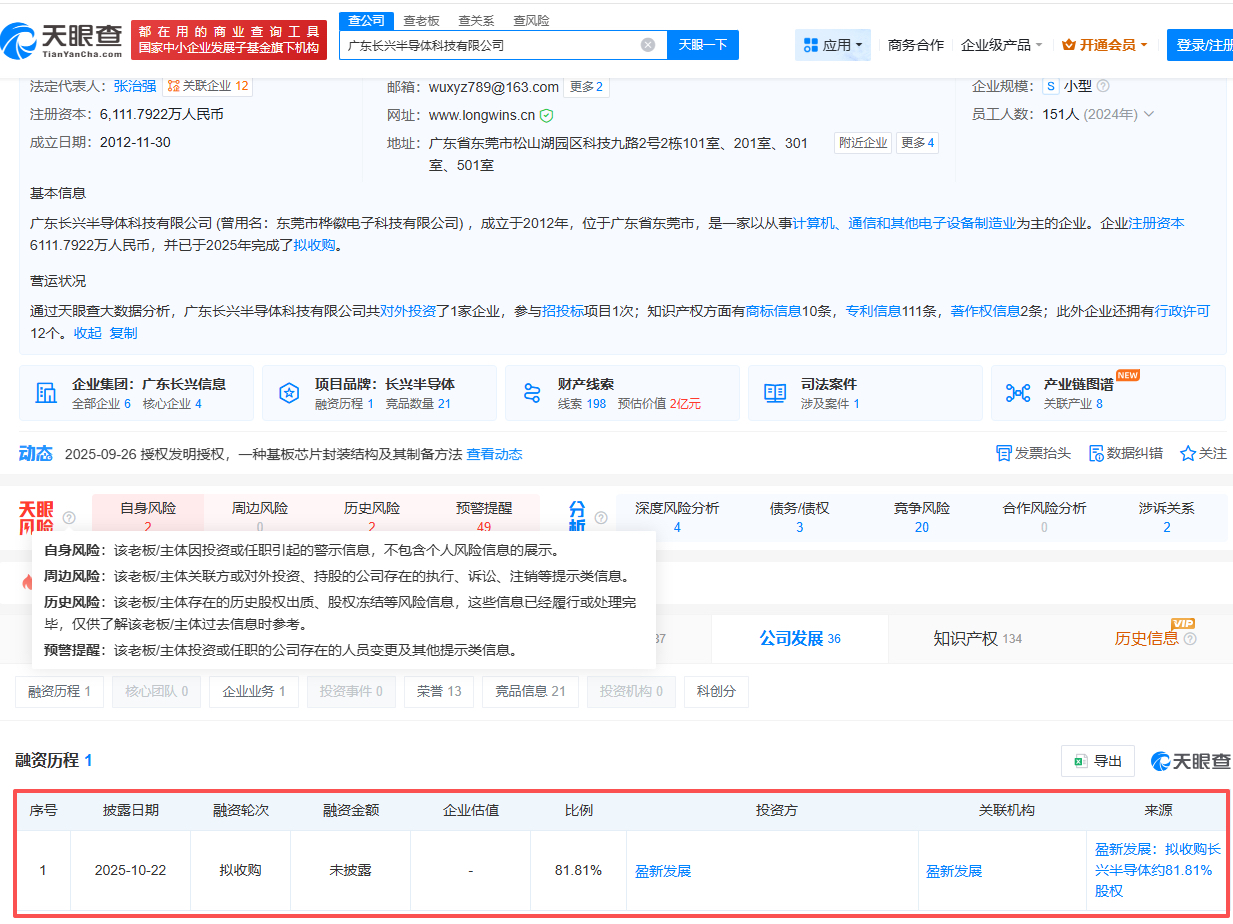Image resolution: width=1233 pixels, height=924 pixels.
Task: Open the 企业级产品 dropdown
Action: click(x=1001, y=45)
